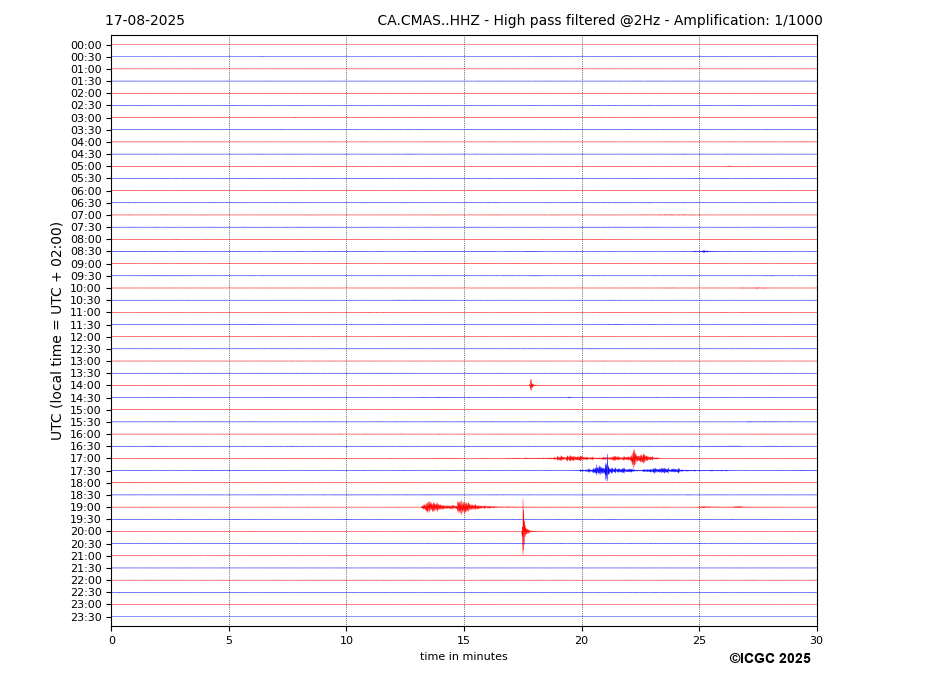Image resolution: width=927 pixels, height=696 pixels.
Task: Click the x-axis tick label 20
Action: point(582,640)
